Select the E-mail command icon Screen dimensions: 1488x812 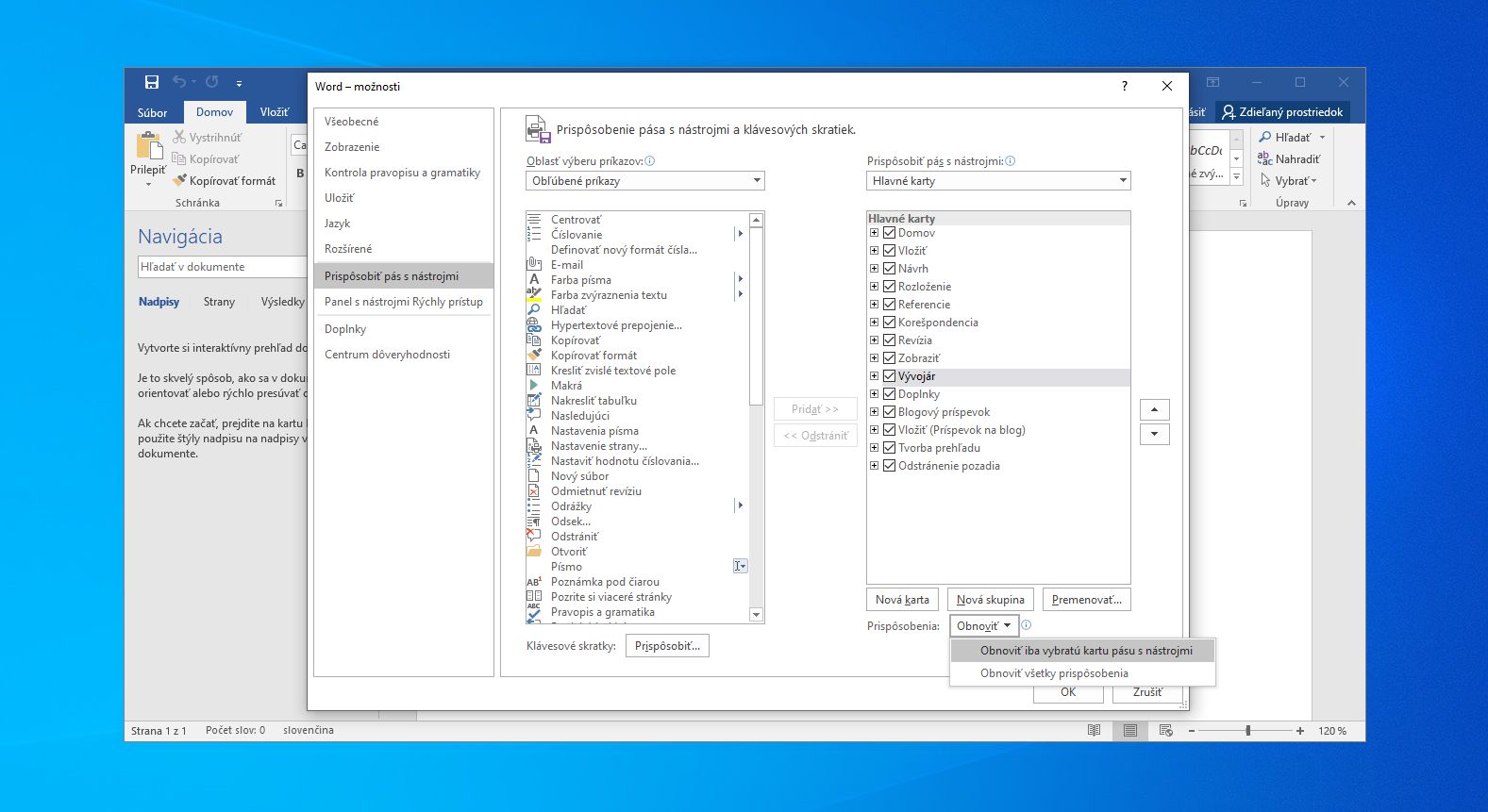pyautogui.click(x=534, y=265)
